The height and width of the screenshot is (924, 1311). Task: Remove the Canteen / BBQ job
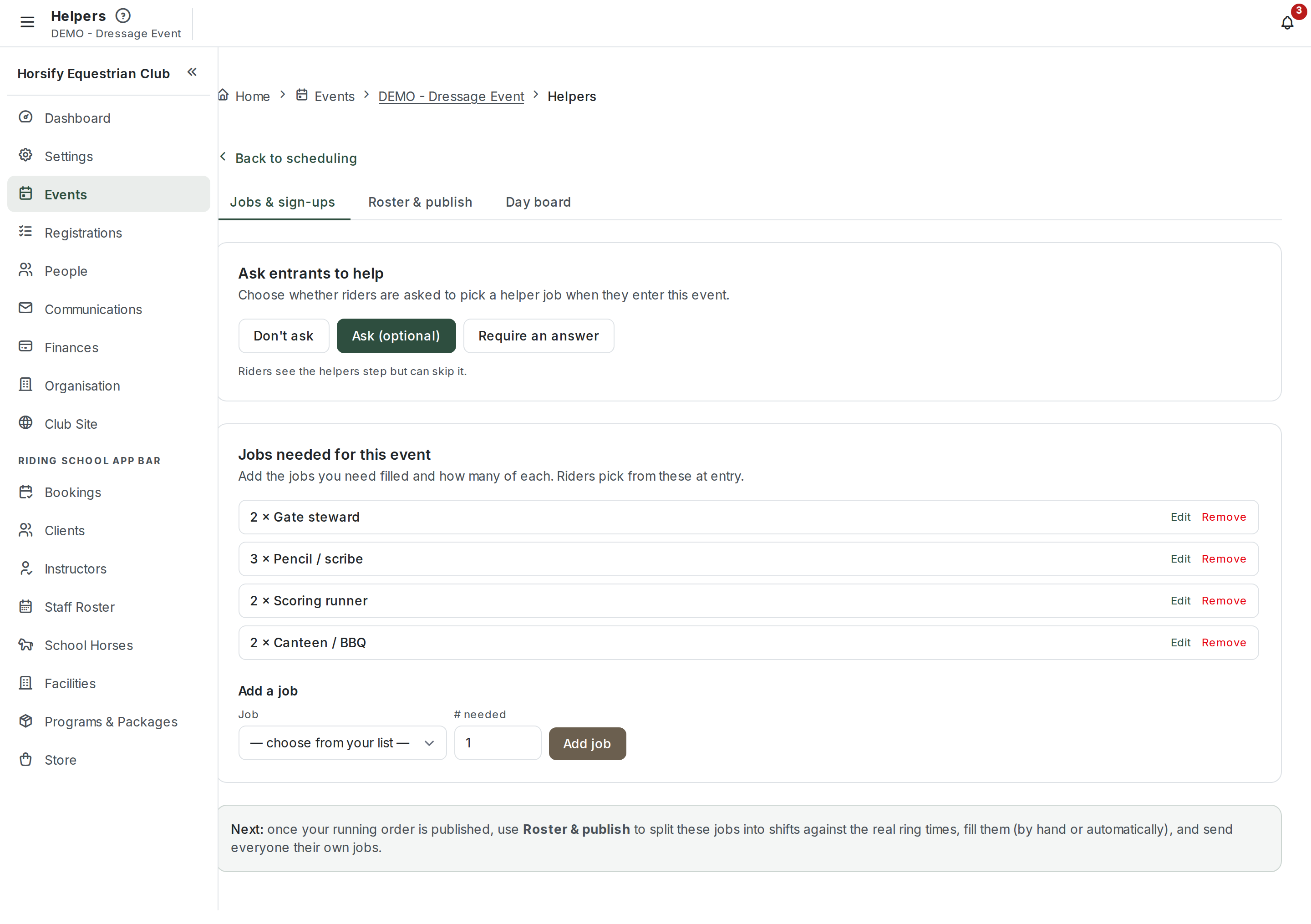click(1224, 643)
